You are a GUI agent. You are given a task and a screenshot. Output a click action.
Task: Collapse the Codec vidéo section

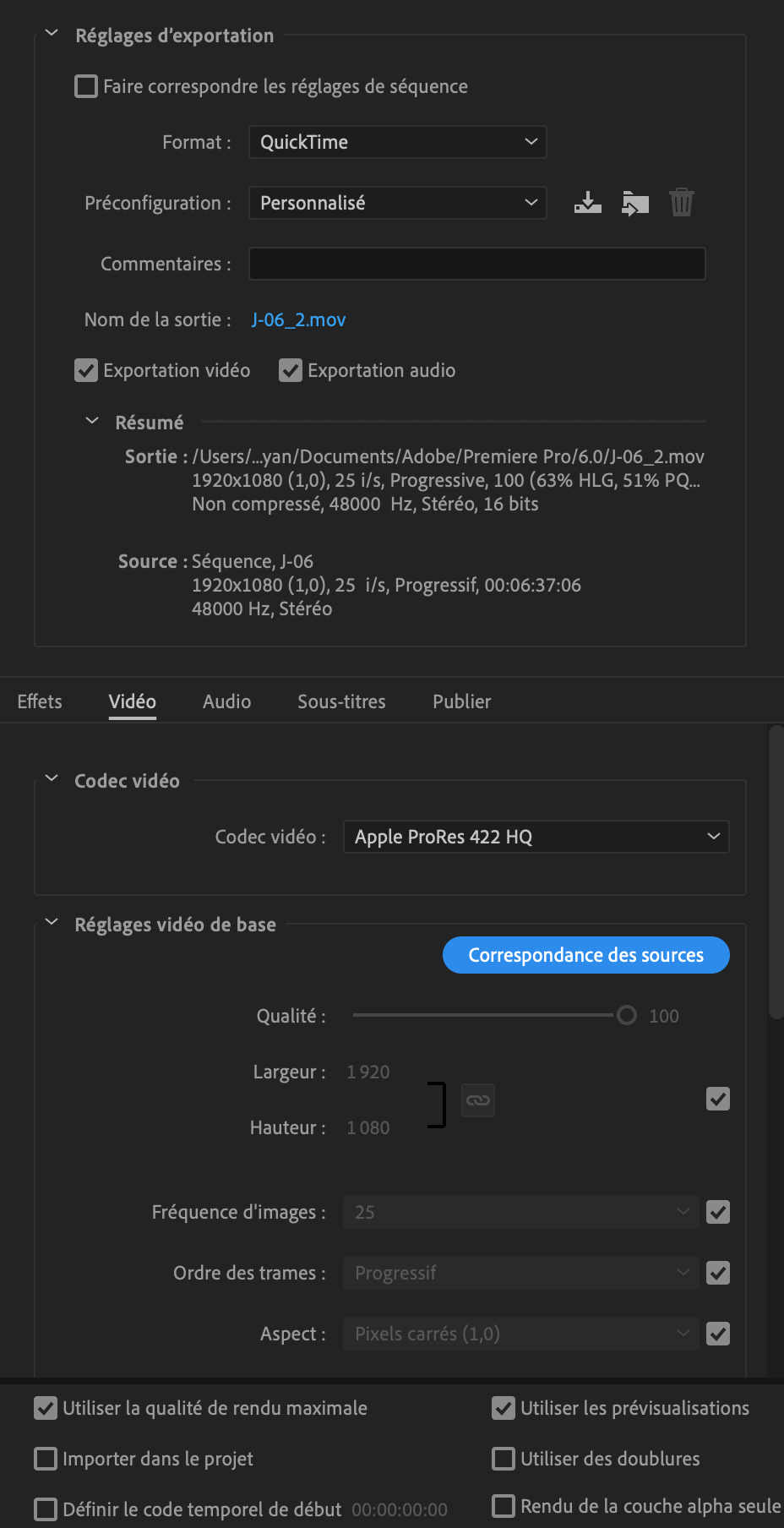click(x=52, y=779)
